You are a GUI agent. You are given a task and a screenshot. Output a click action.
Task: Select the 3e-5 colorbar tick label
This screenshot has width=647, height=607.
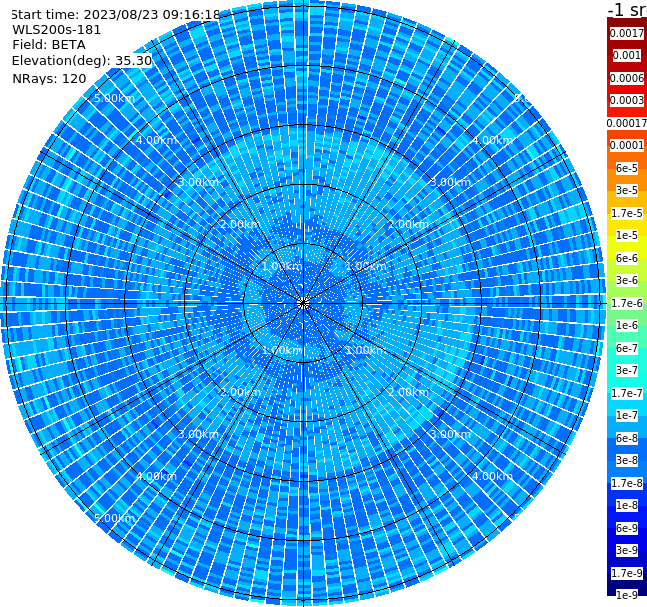[x=627, y=190]
